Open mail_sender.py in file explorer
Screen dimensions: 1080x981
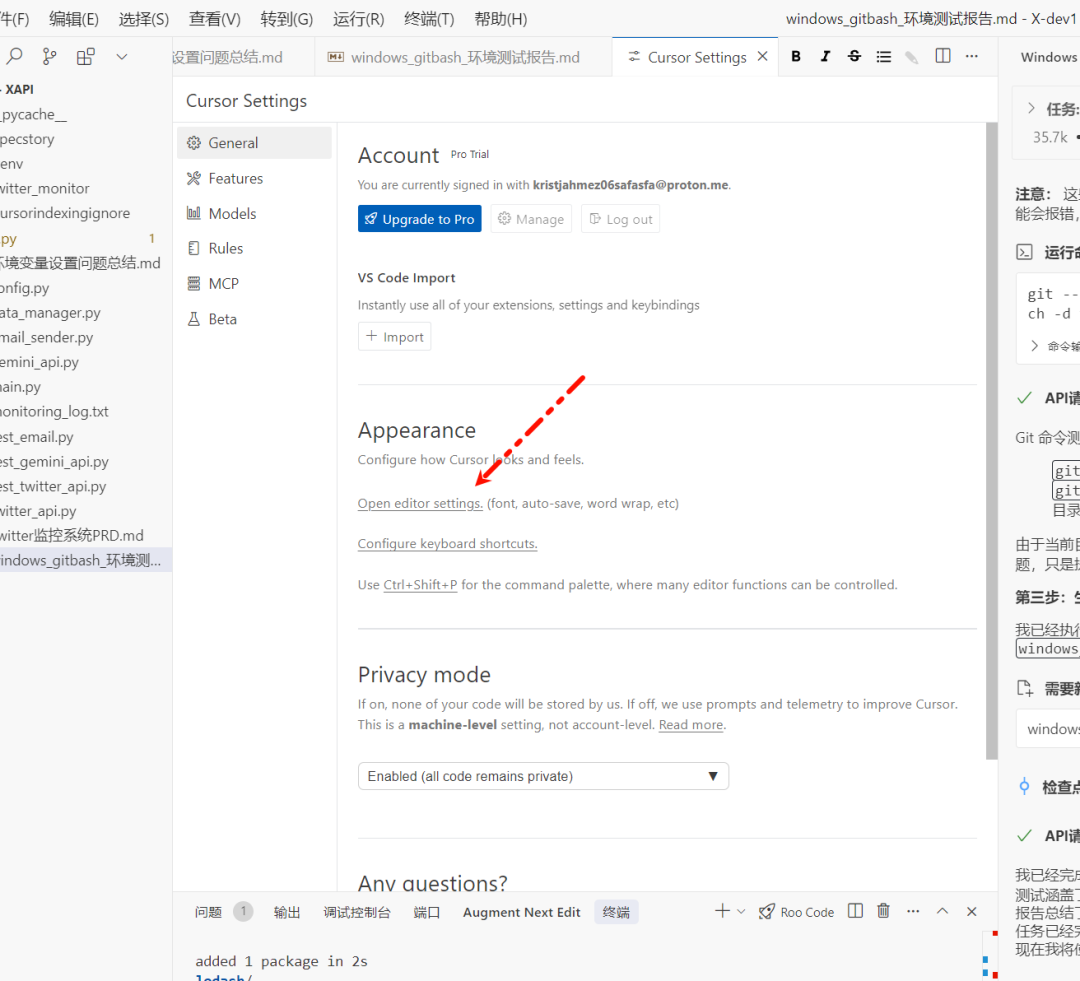(86, 338)
